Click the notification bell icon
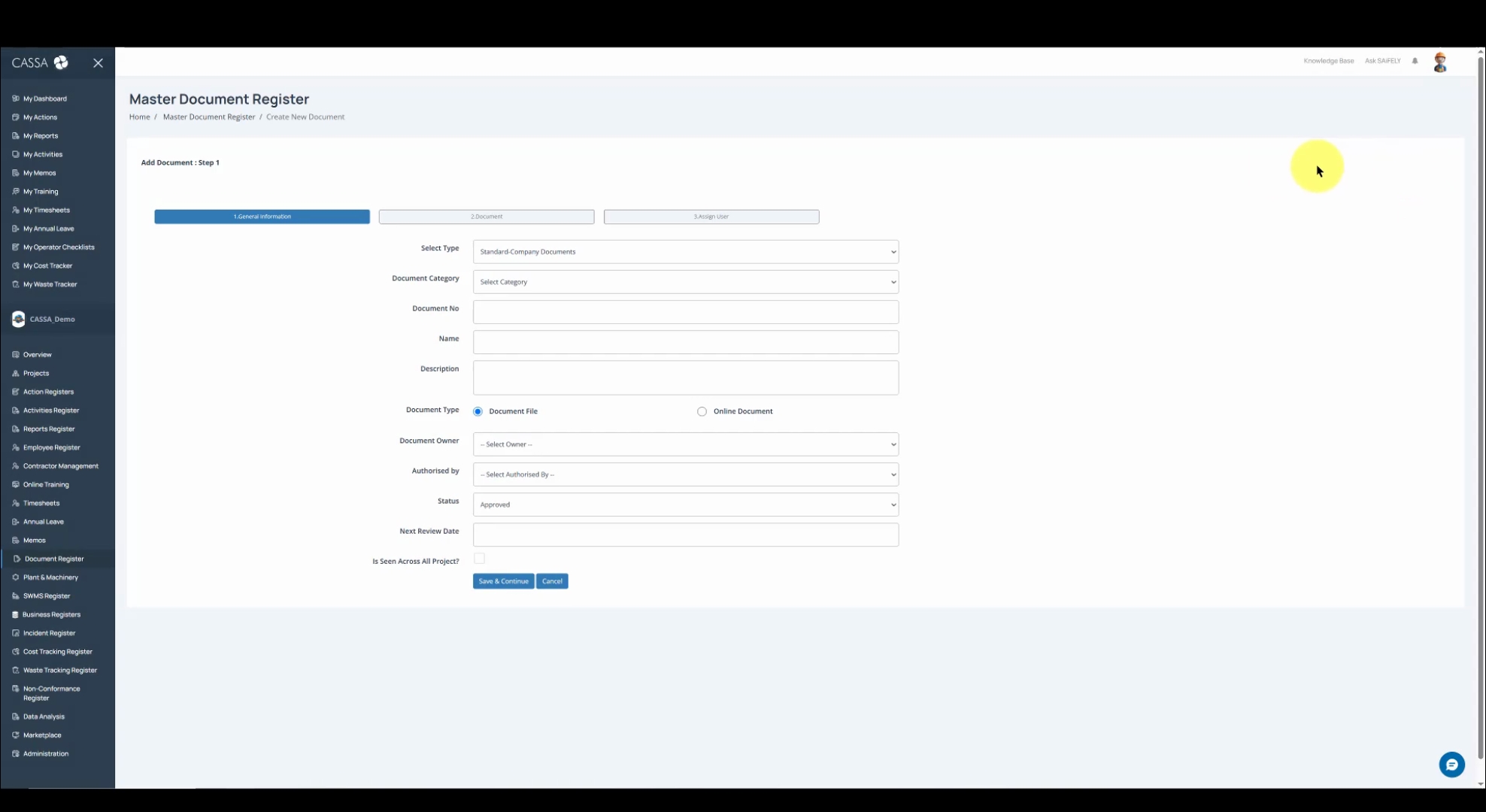 coord(1415,61)
